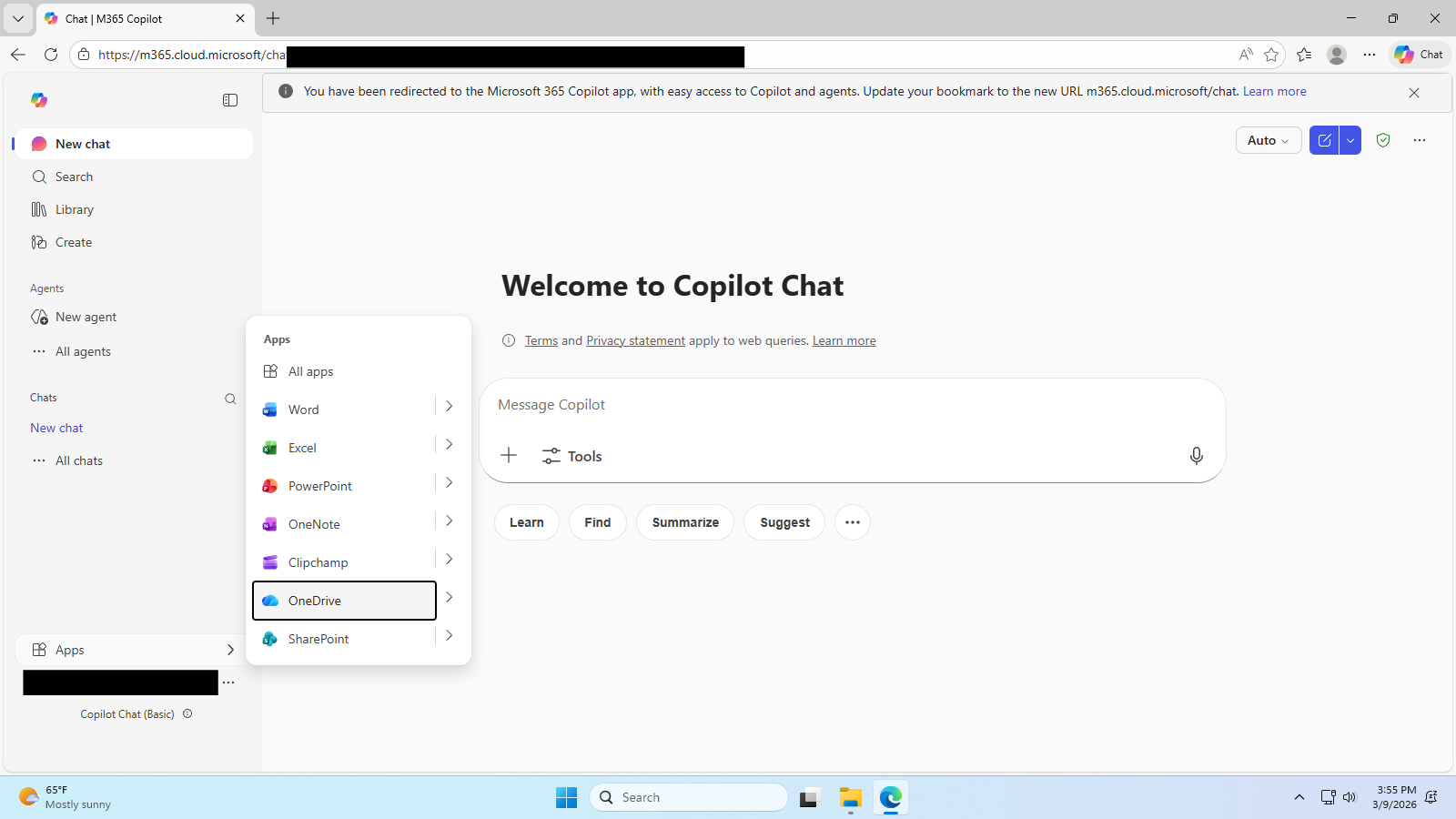
Task: Expand Clipchamp submenu chevron
Action: 450,560
